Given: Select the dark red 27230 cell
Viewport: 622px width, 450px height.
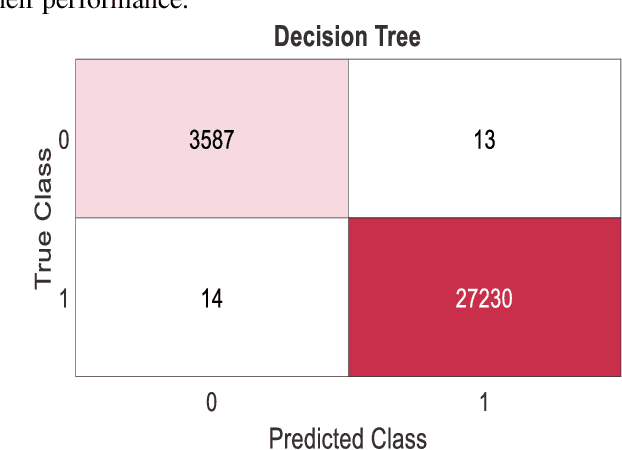Looking at the screenshot, I should pyautogui.click(x=484, y=297).
